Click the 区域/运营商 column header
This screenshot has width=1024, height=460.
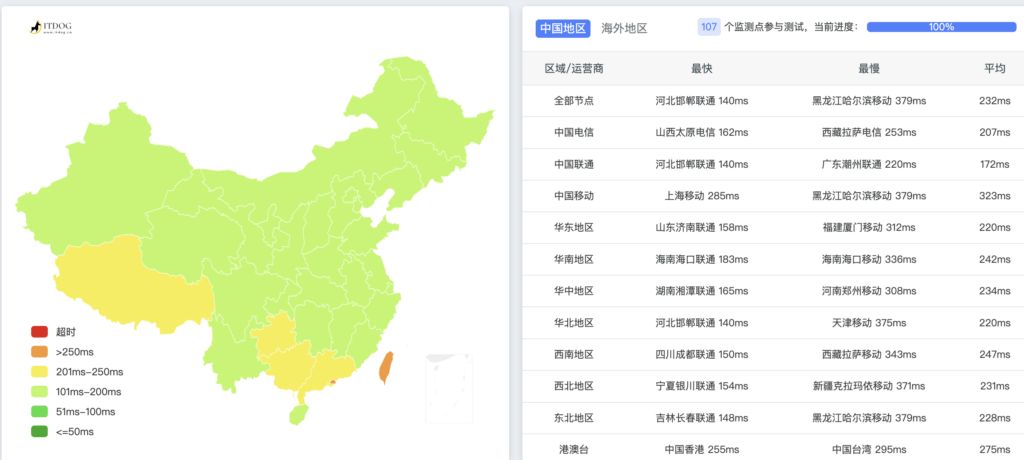coord(574,69)
